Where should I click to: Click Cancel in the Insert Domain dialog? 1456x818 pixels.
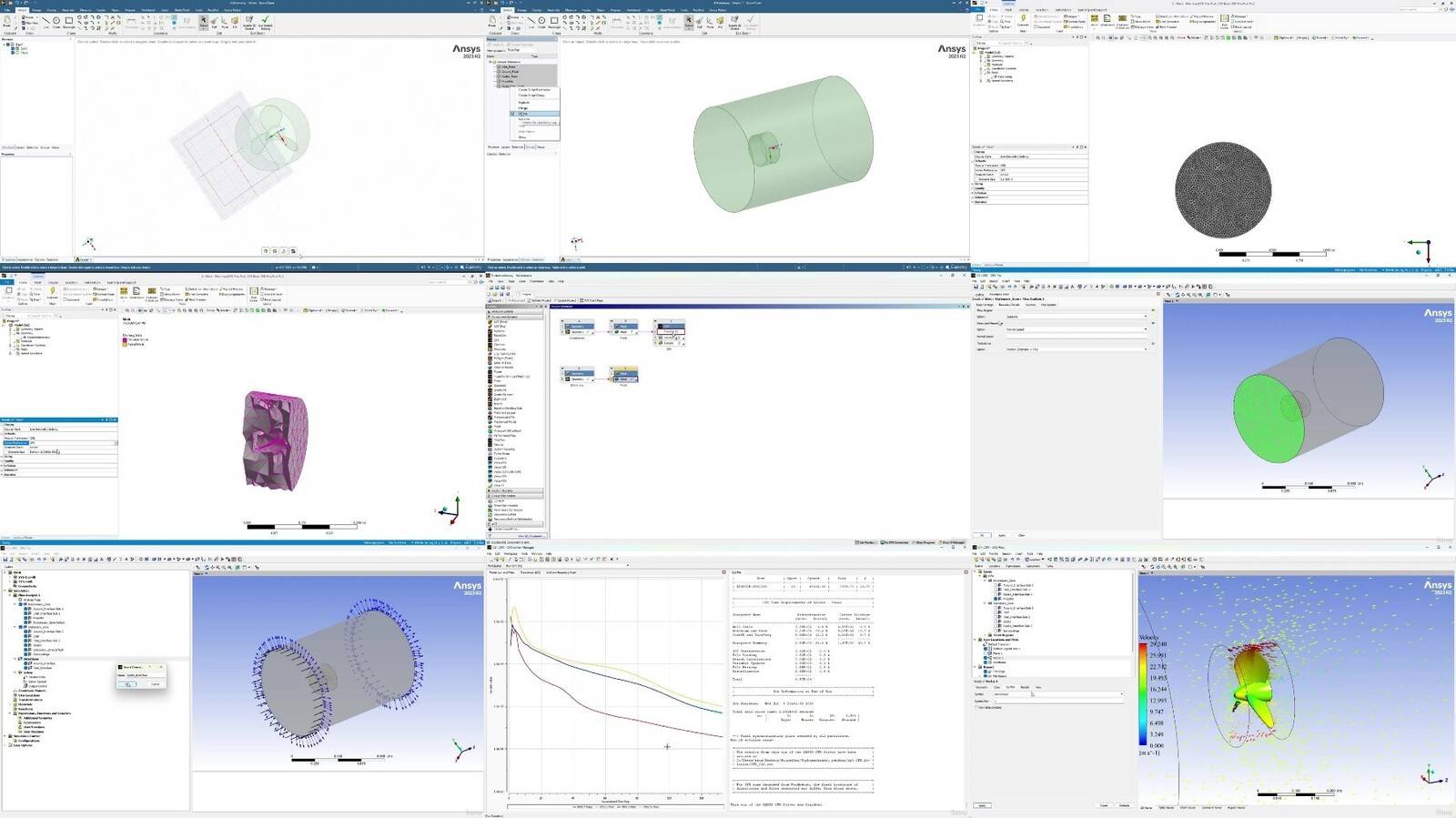point(156,684)
